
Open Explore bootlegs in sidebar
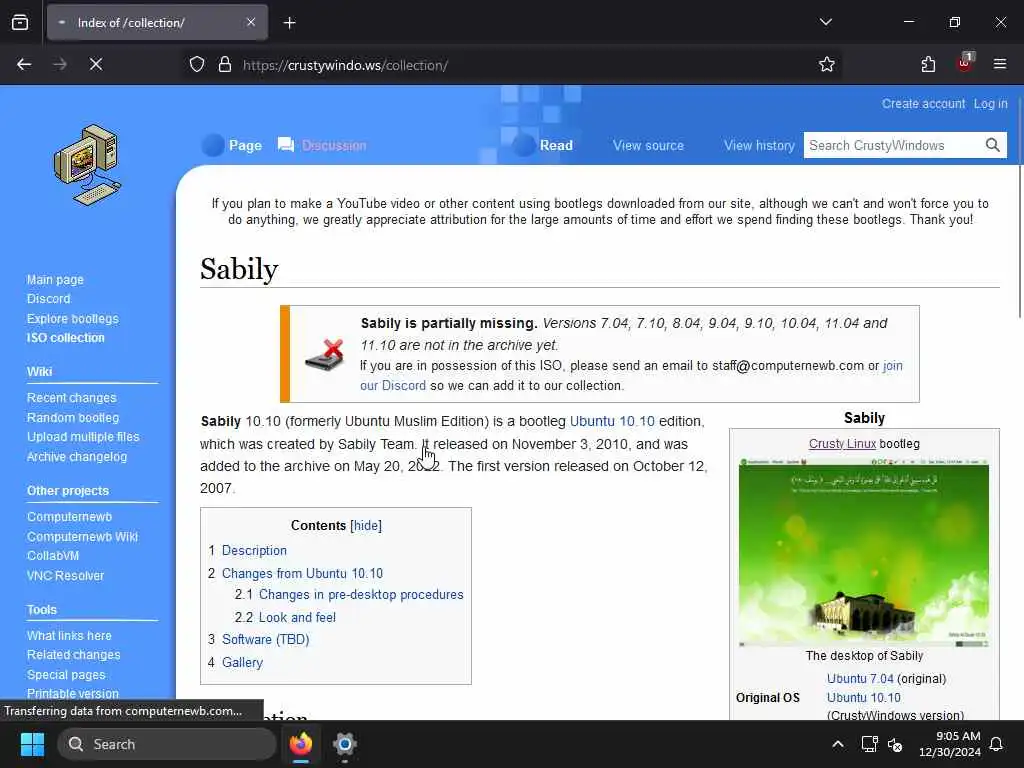[72, 318]
